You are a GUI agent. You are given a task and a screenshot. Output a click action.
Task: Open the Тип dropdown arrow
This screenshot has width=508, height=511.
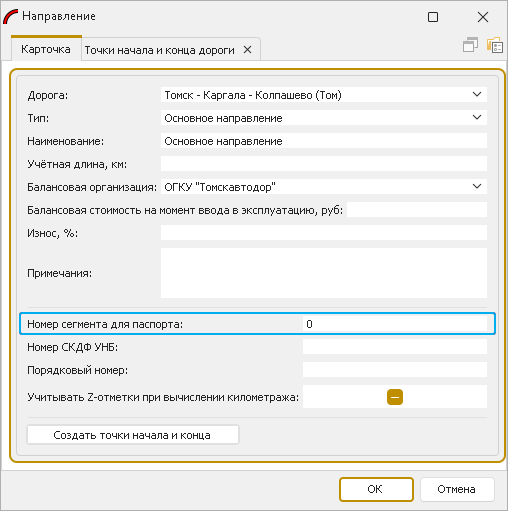click(477, 117)
